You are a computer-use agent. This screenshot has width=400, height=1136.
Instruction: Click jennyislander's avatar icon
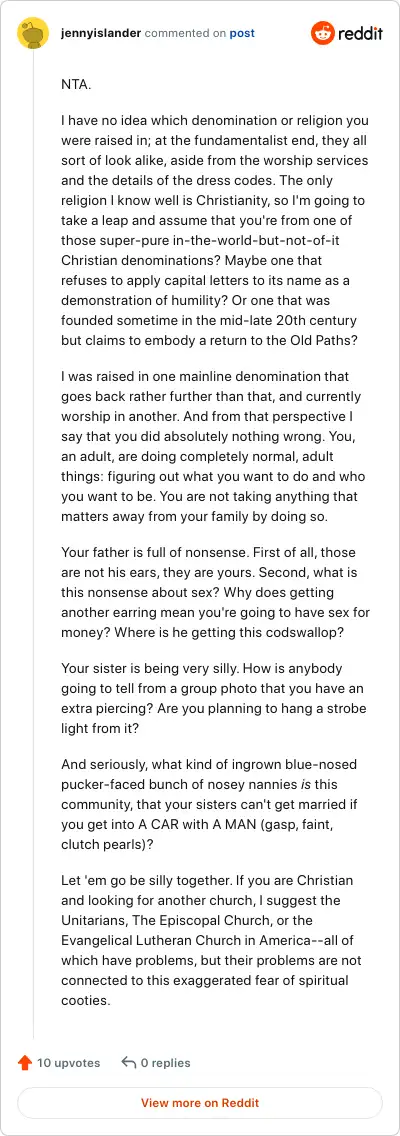(33, 34)
